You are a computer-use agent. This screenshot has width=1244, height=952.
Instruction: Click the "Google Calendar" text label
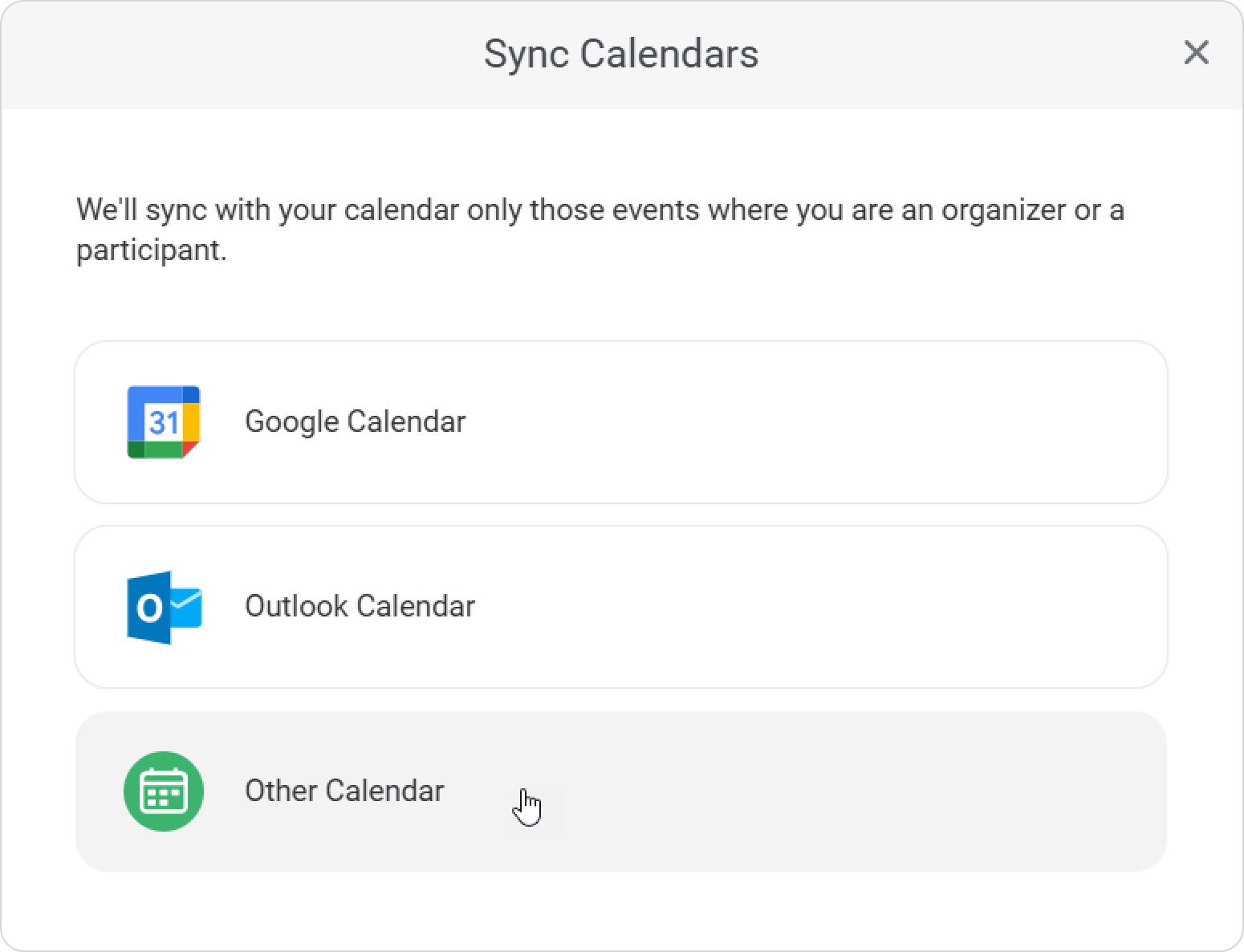tap(355, 422)
